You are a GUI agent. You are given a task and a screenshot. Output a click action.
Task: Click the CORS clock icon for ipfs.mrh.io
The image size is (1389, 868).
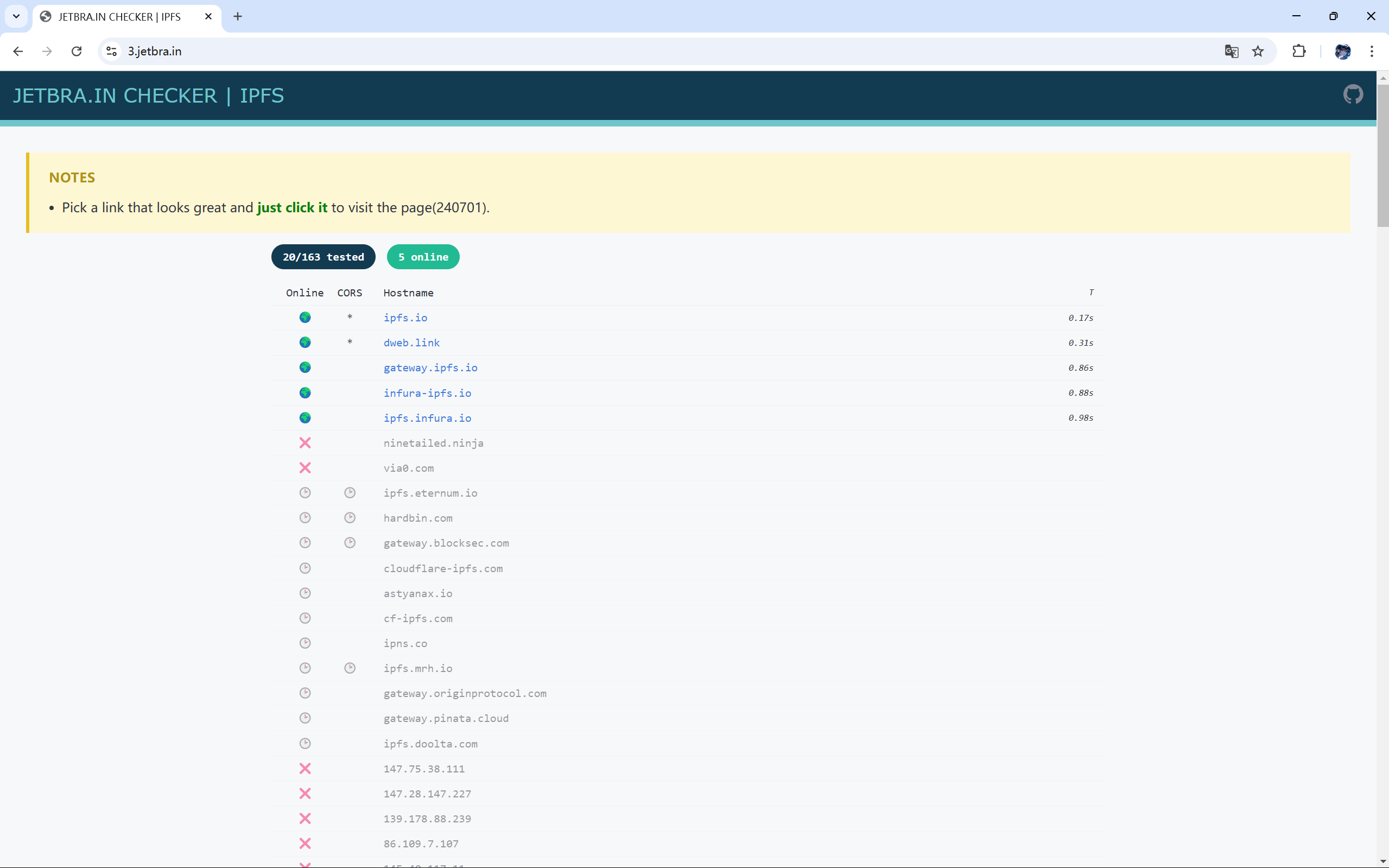(x=350, y=668)
